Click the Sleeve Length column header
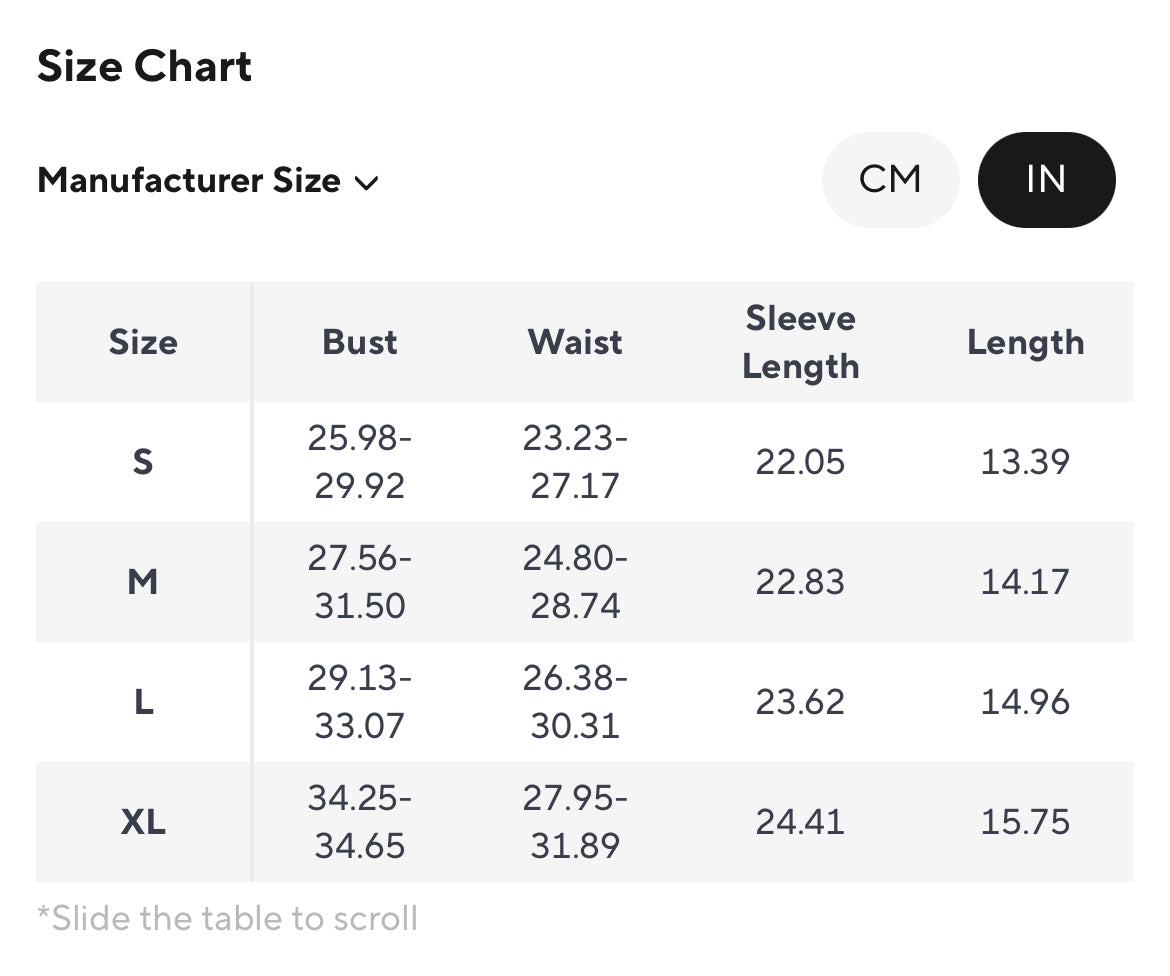 click(800, 342)
